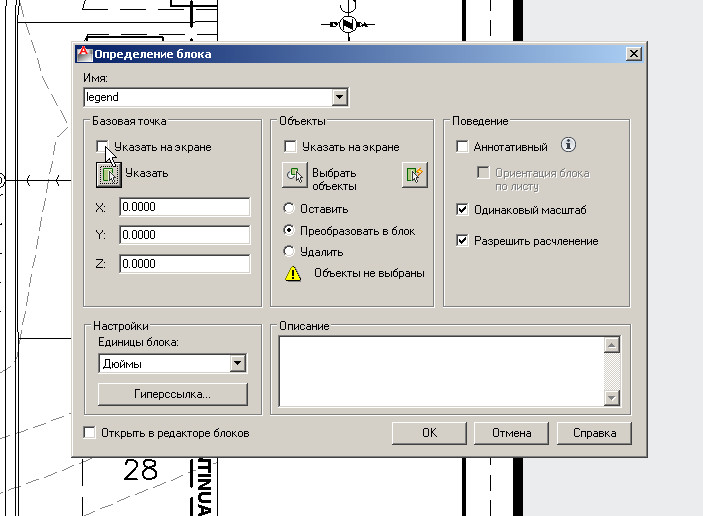
Task: Click the Pick base point icon button
Action: 108,175
